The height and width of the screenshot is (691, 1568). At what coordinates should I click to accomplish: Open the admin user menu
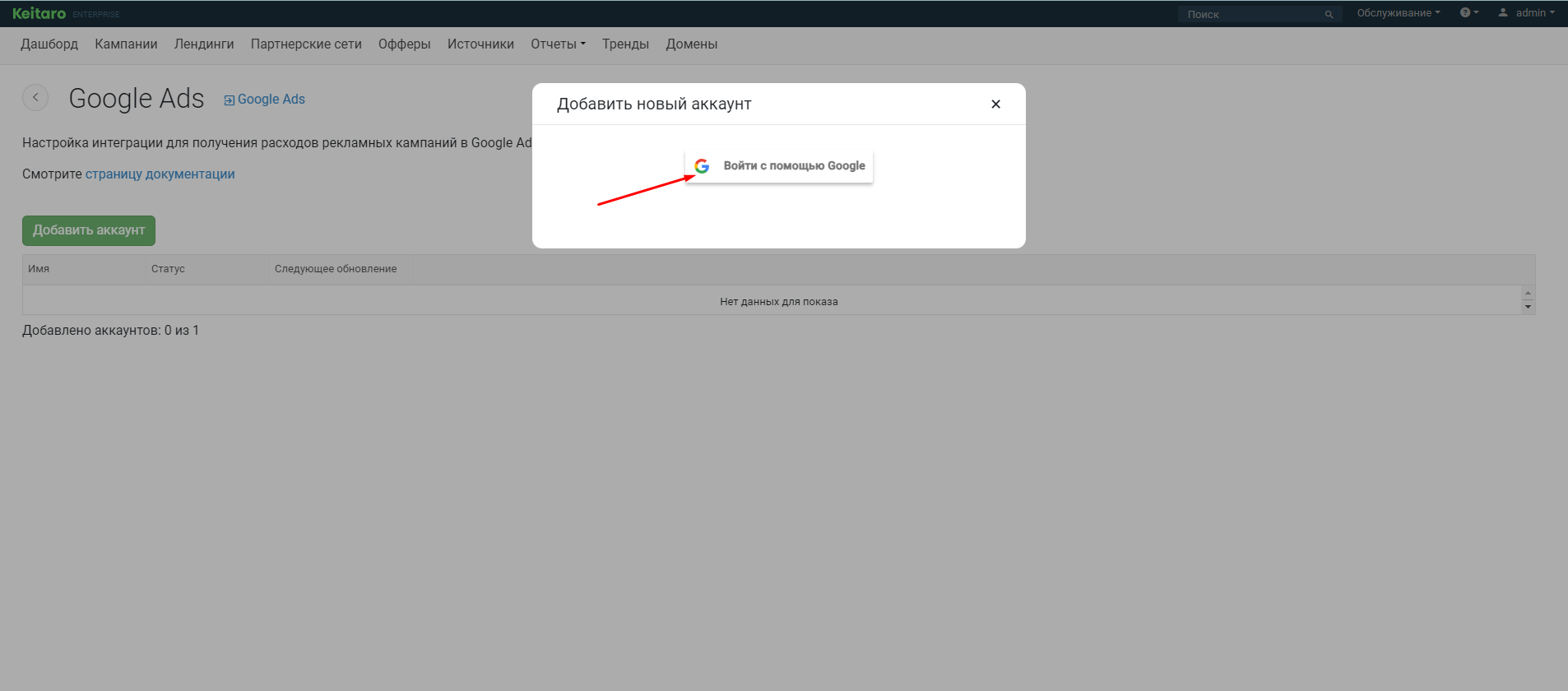coord(1526,13)
